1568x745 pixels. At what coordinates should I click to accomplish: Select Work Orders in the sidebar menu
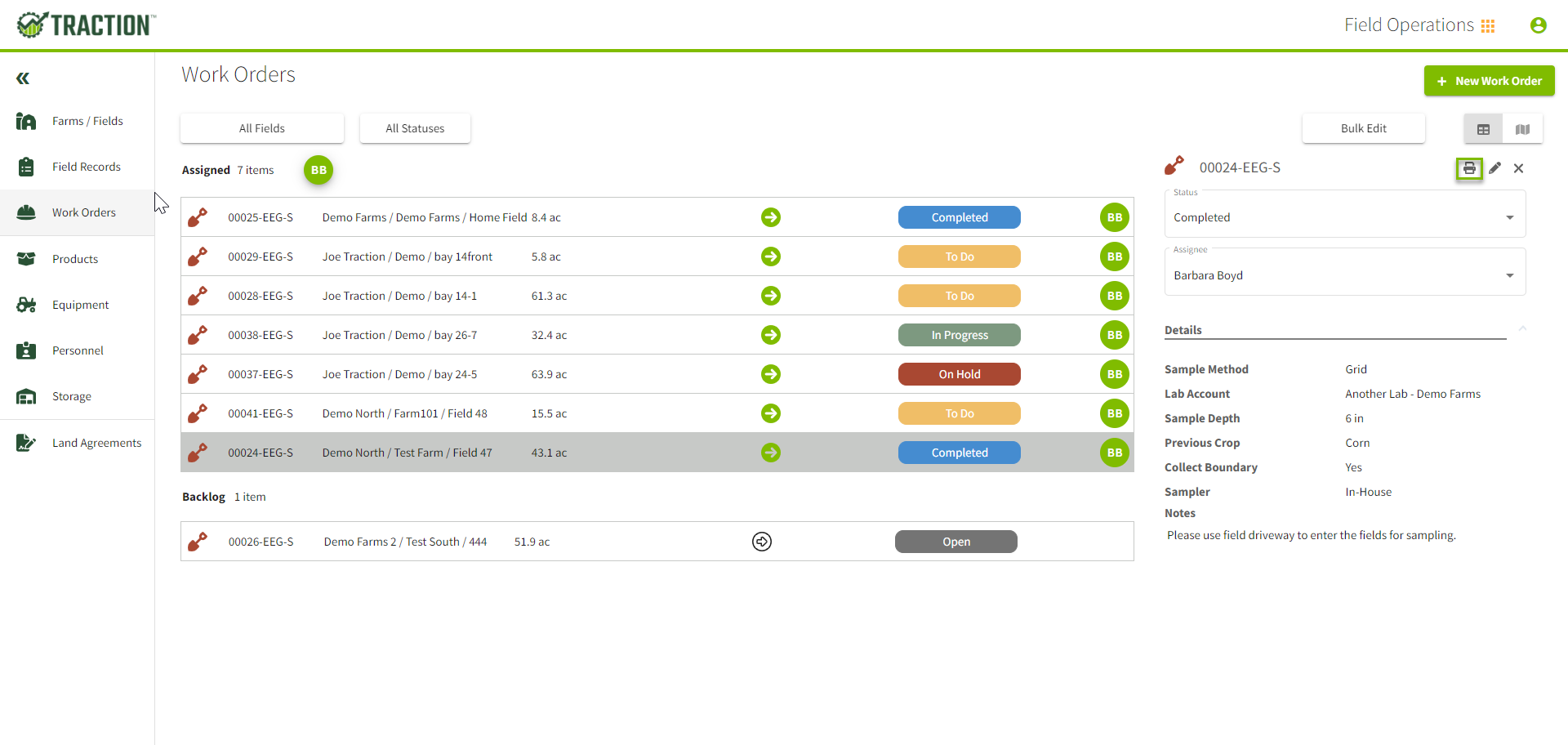[85, 212]
